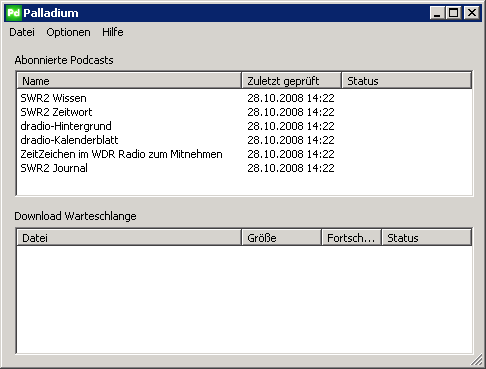Click the date of dradio-Kalenderblatt row
The image size is (486, 369).
pos(291,140)
